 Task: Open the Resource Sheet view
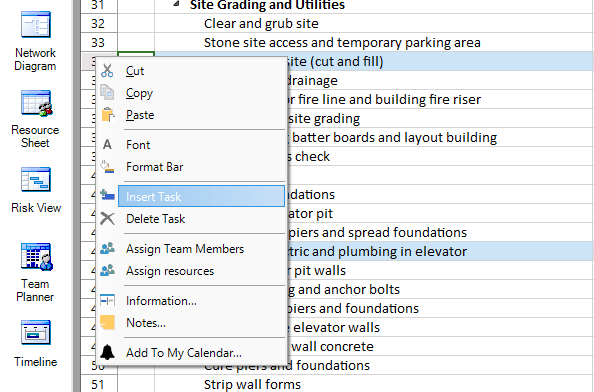pos(35,119)
